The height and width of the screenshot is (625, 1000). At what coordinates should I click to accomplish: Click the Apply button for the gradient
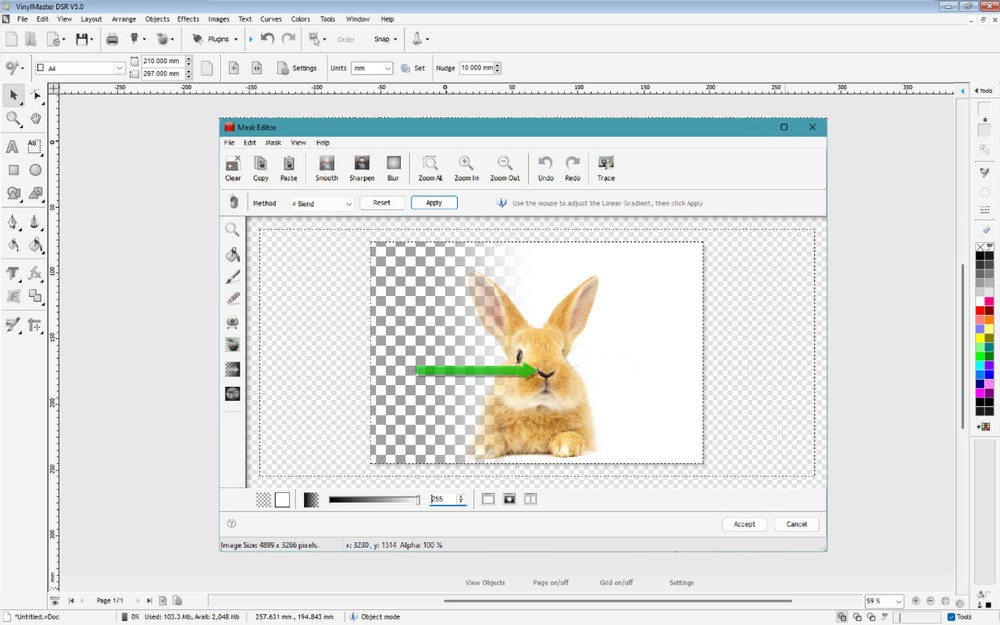(x=434, y=202)
